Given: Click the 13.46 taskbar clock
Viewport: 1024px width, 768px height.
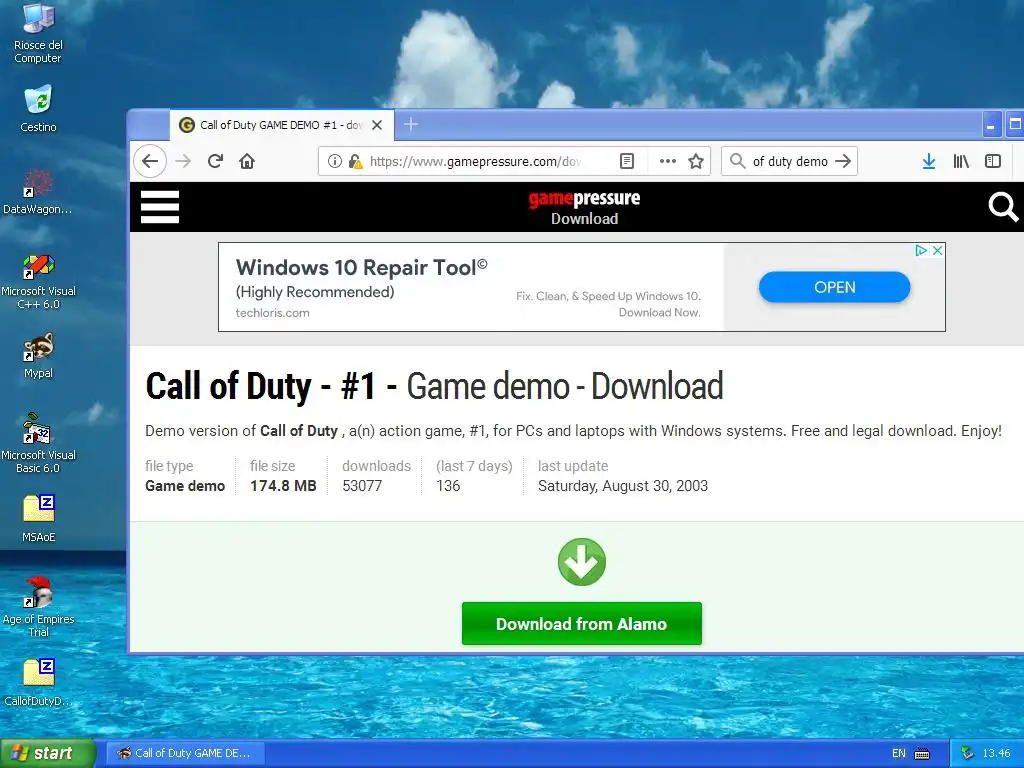Looking at the screenshot, I should tap(996, 753).
